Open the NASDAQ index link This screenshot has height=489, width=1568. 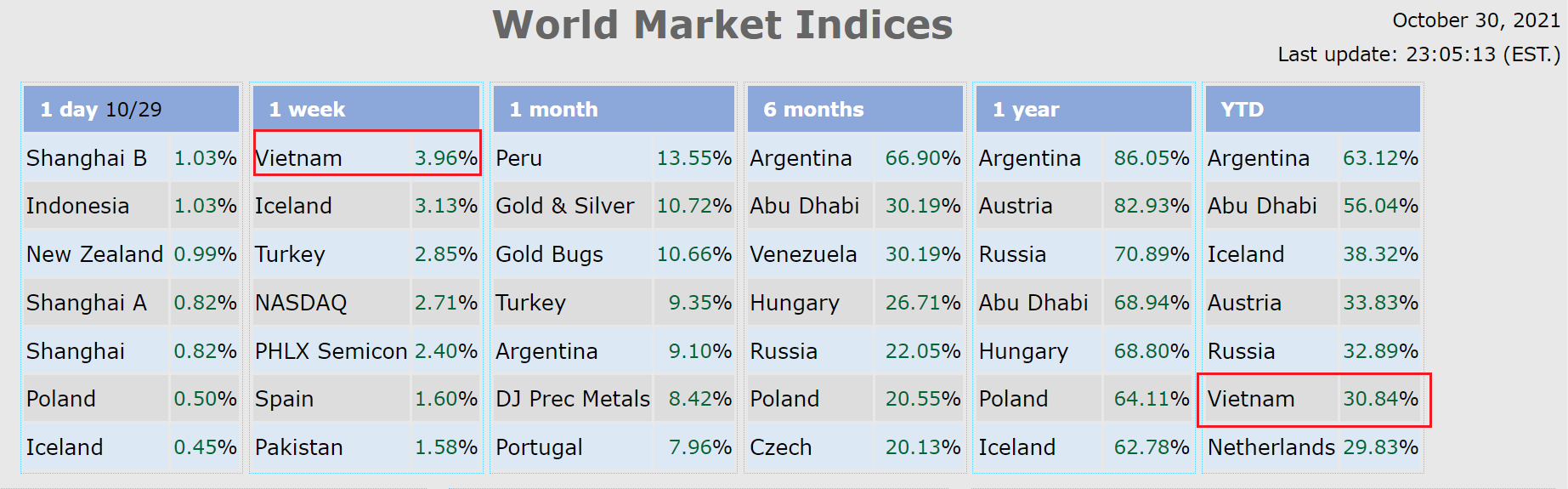tap(301, 303)
